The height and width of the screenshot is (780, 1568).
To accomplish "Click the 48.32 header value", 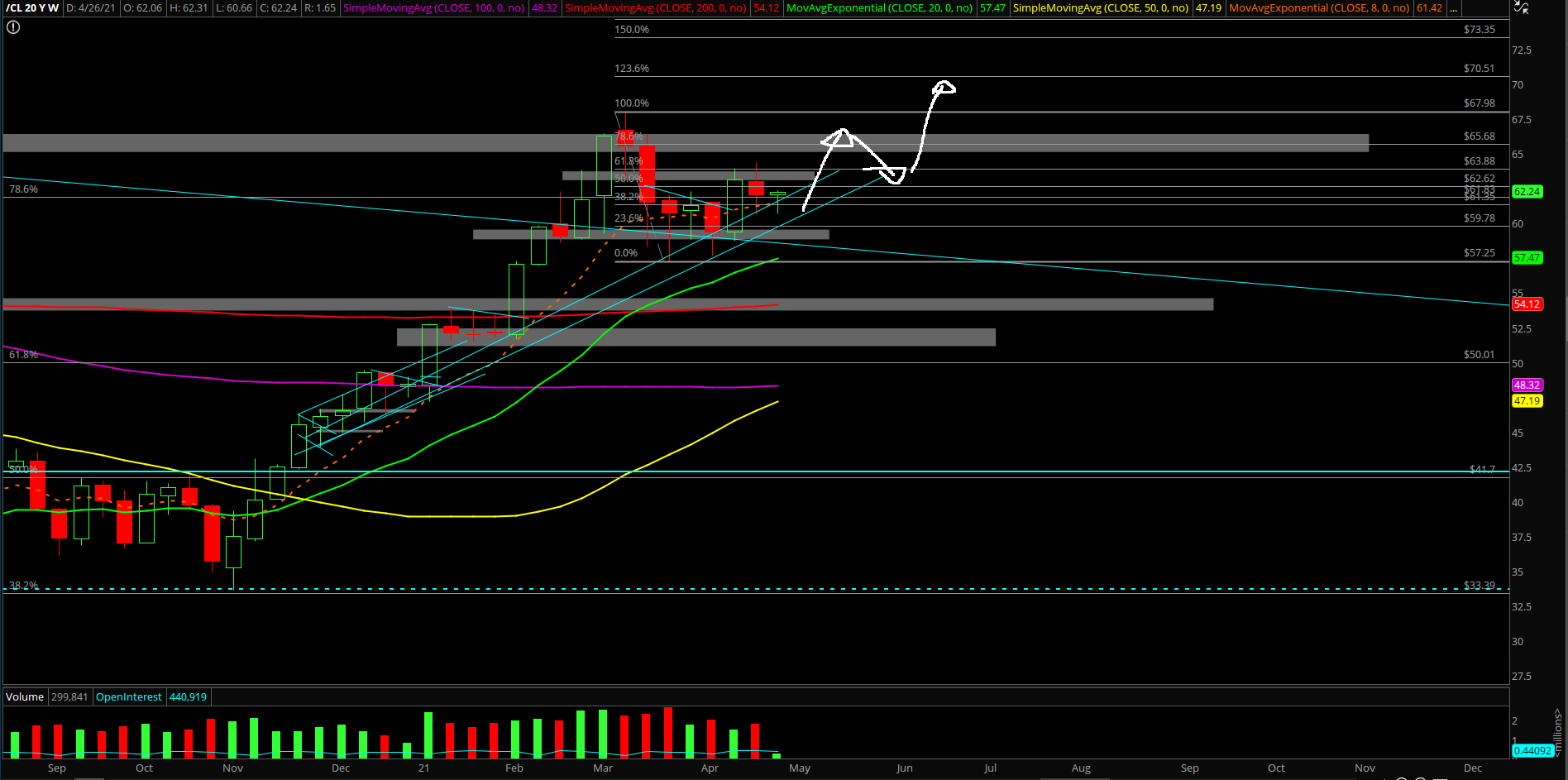I will pyautogui.click(x=544, y=7).
